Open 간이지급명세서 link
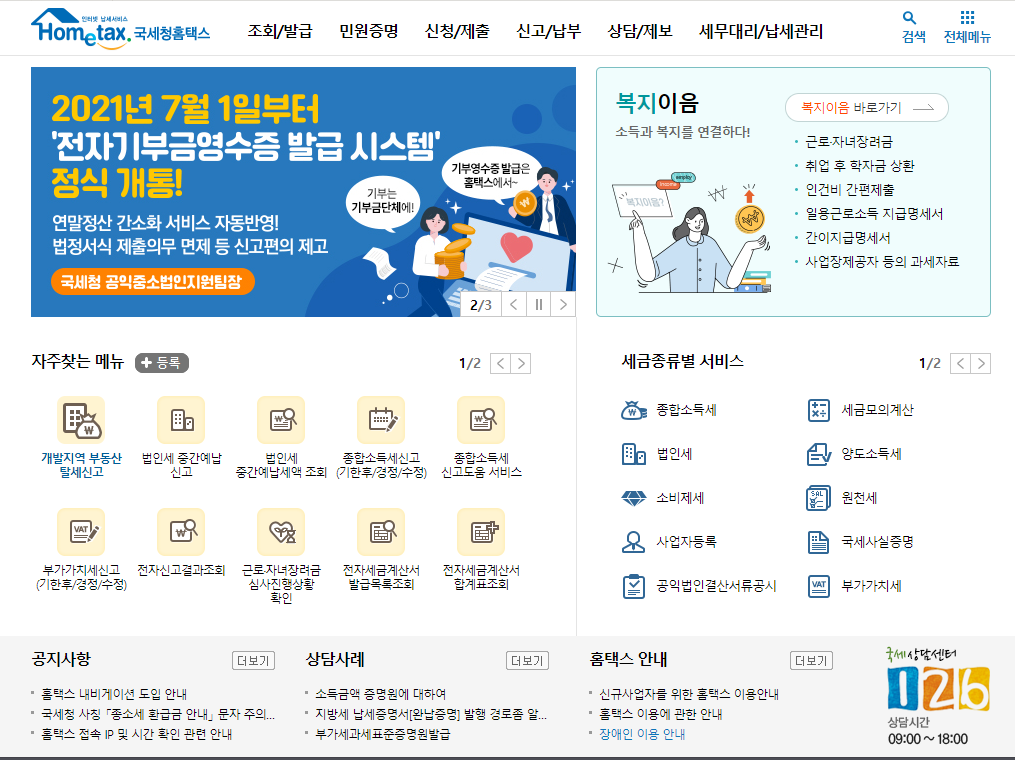 pos(848,238)
